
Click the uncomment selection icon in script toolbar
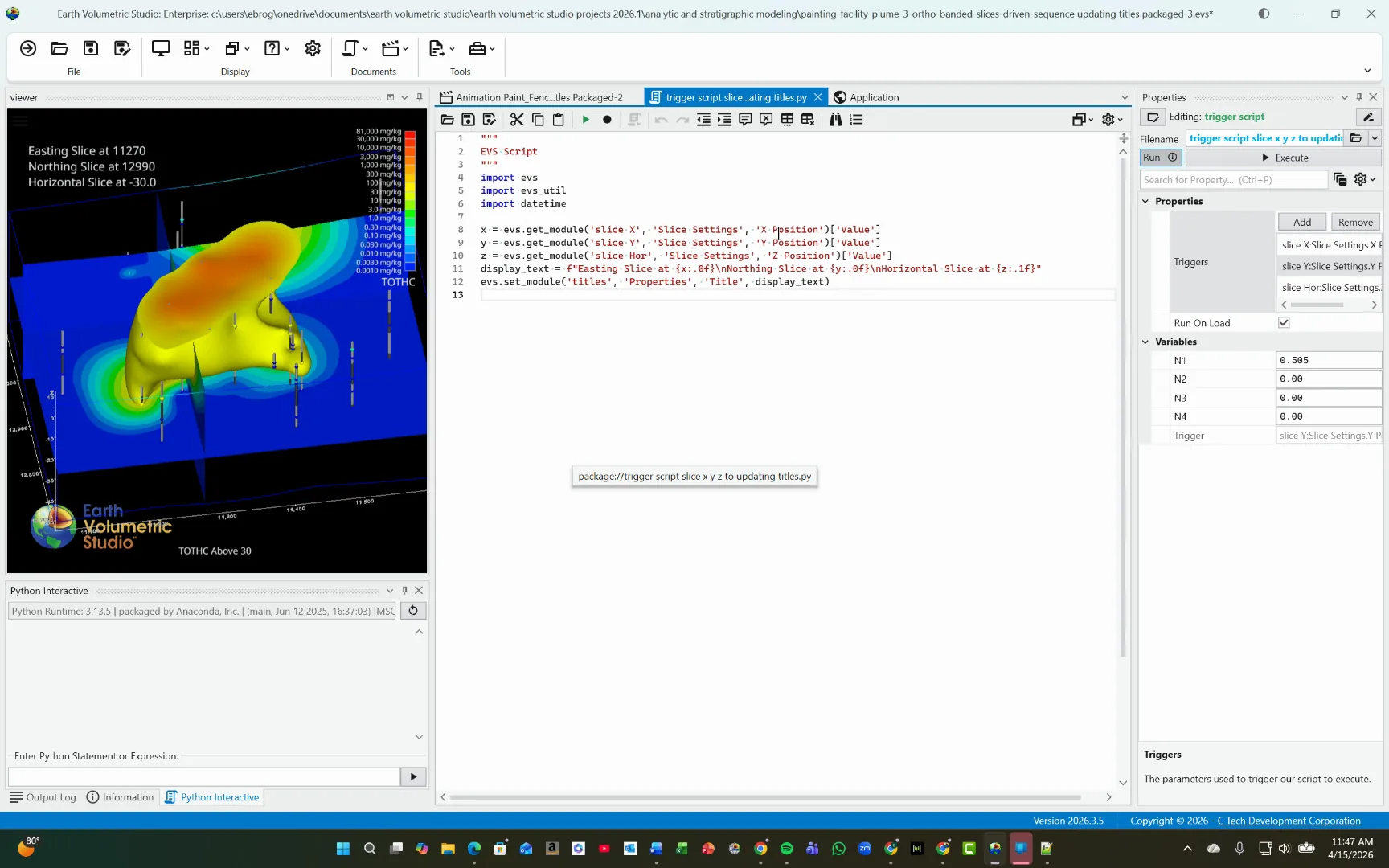coord(766,119)
